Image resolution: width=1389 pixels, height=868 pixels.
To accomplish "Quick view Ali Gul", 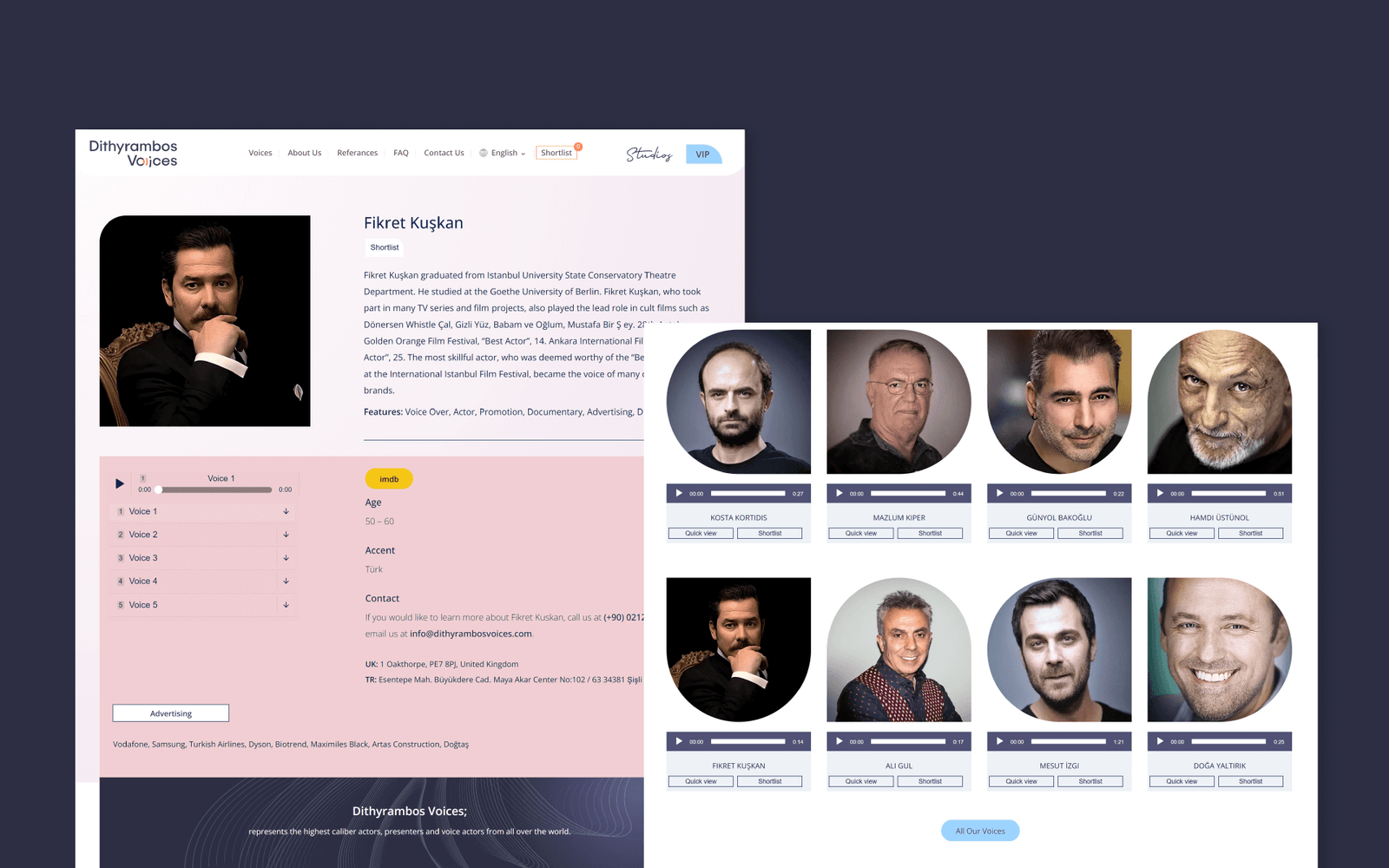I will point(861,781).
